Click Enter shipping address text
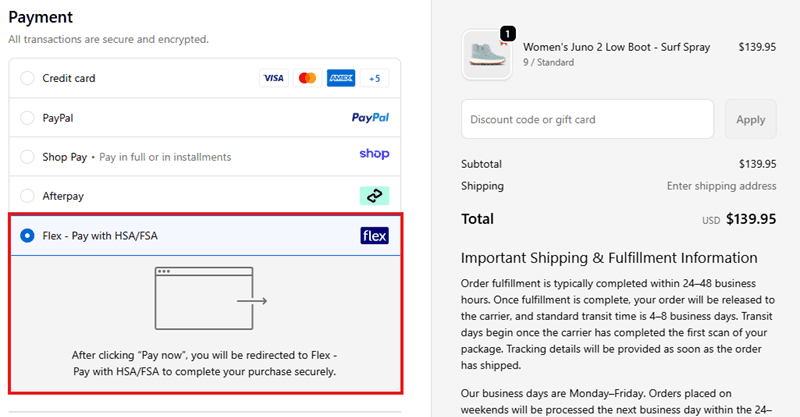This screenshot has height=417, width=800. (721, 186)
